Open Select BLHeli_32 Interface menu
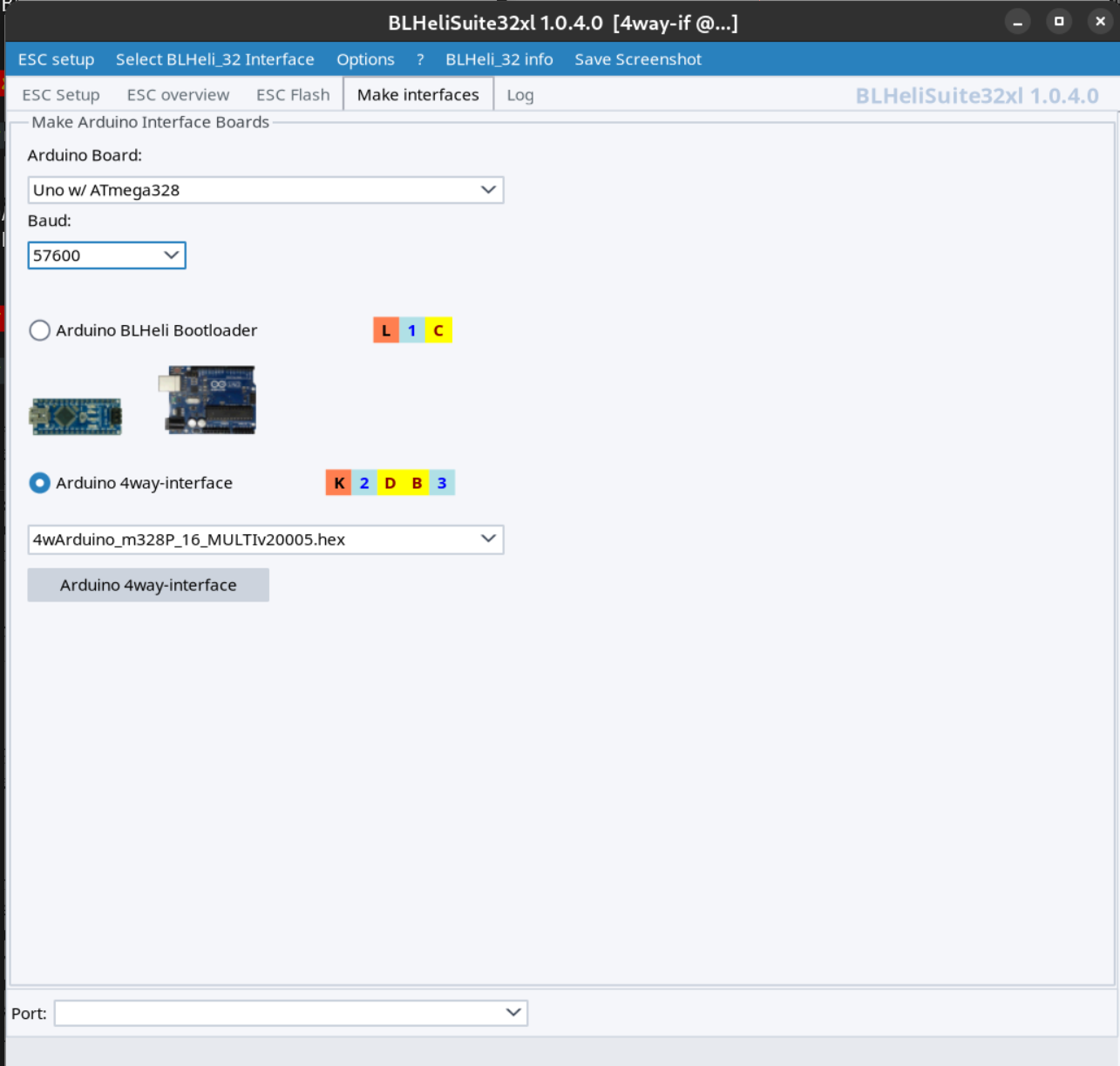This screenshot has height=1066, width=1120. pyautogui.click(x=215, y=59)
